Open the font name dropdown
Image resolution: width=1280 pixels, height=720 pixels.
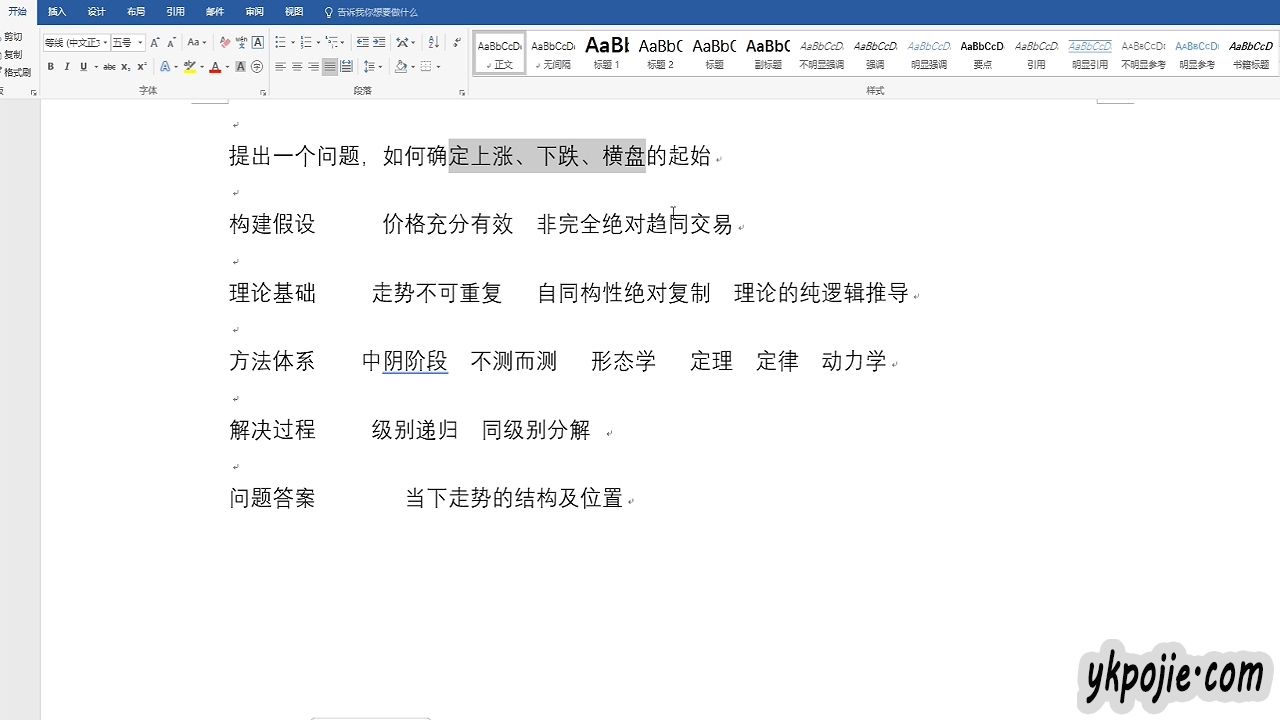[75, 43]
